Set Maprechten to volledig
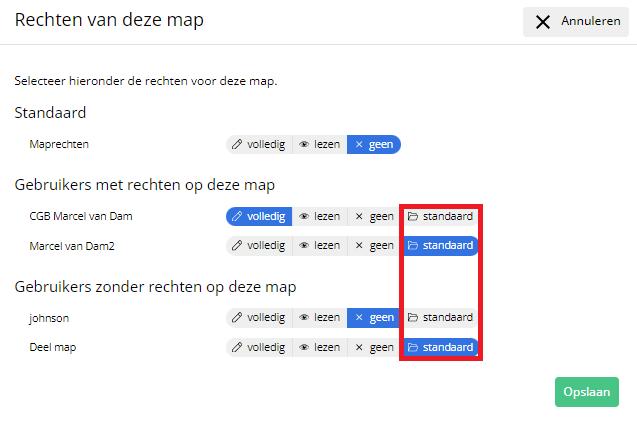The width and height of the screenshot is (637, 422). (259, 144)
